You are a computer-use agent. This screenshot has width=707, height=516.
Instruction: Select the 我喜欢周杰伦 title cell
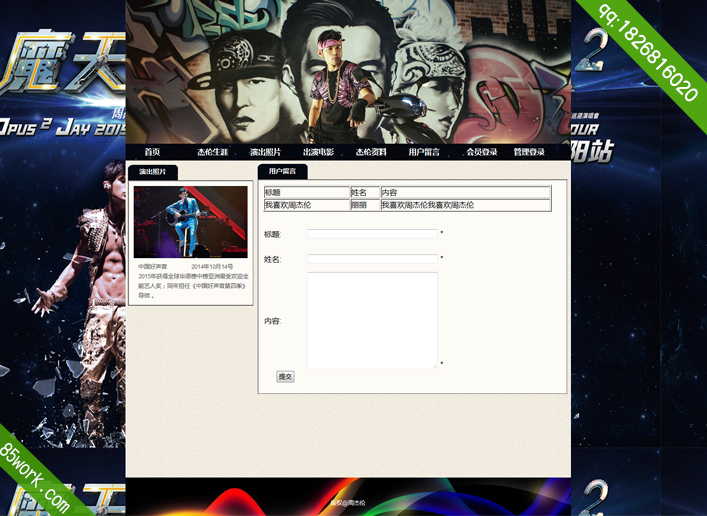[x=307, y=205]
